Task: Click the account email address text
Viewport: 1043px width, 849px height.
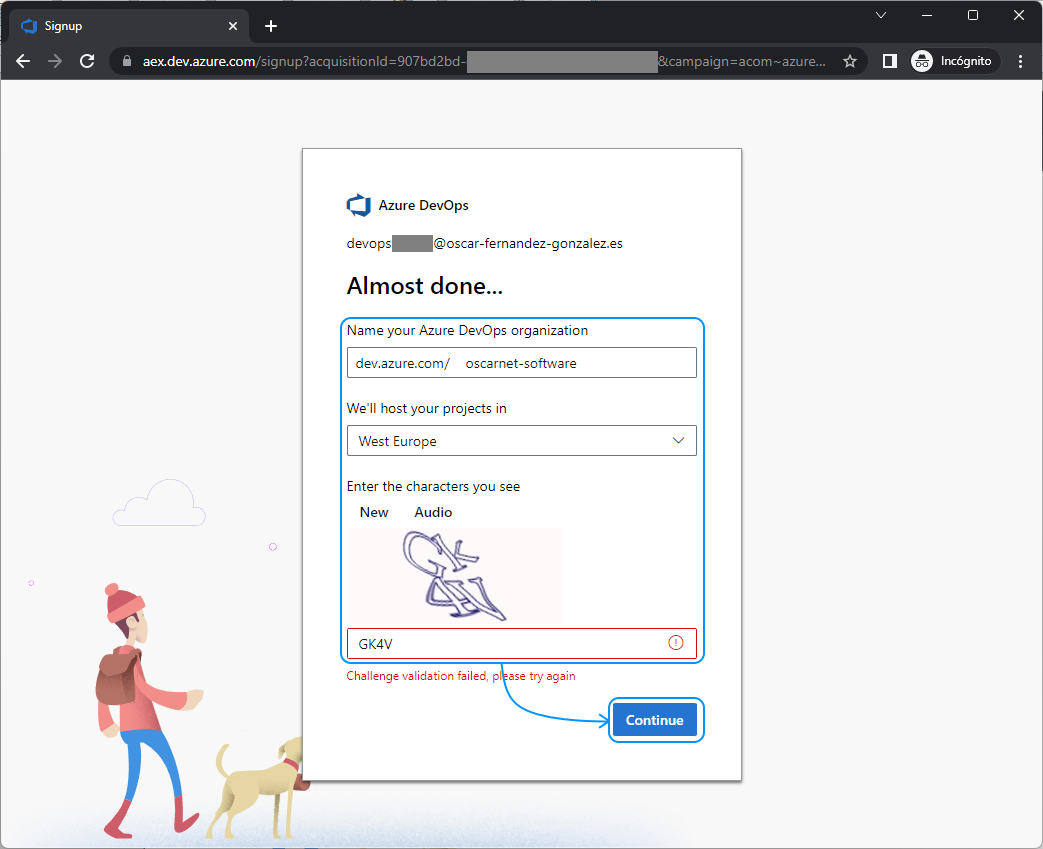Action: tap(484, 244)
